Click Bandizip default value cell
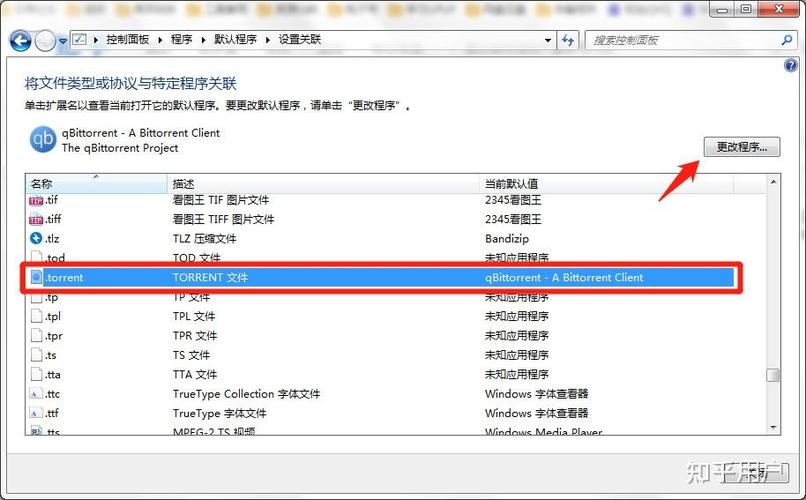 507,238
